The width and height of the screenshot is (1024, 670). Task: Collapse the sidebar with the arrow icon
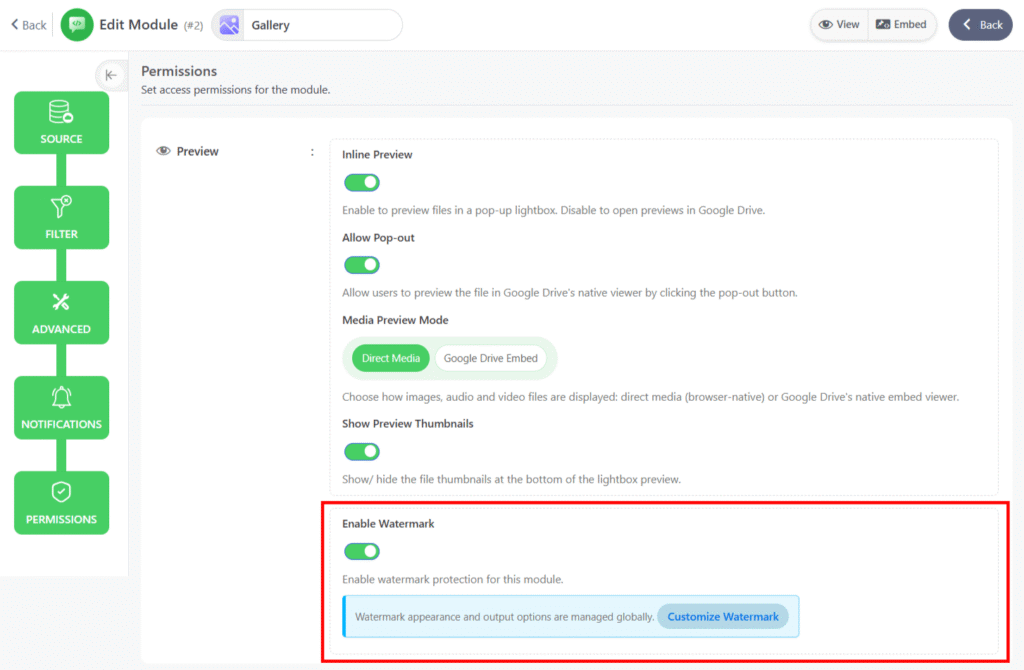(111, 75)
